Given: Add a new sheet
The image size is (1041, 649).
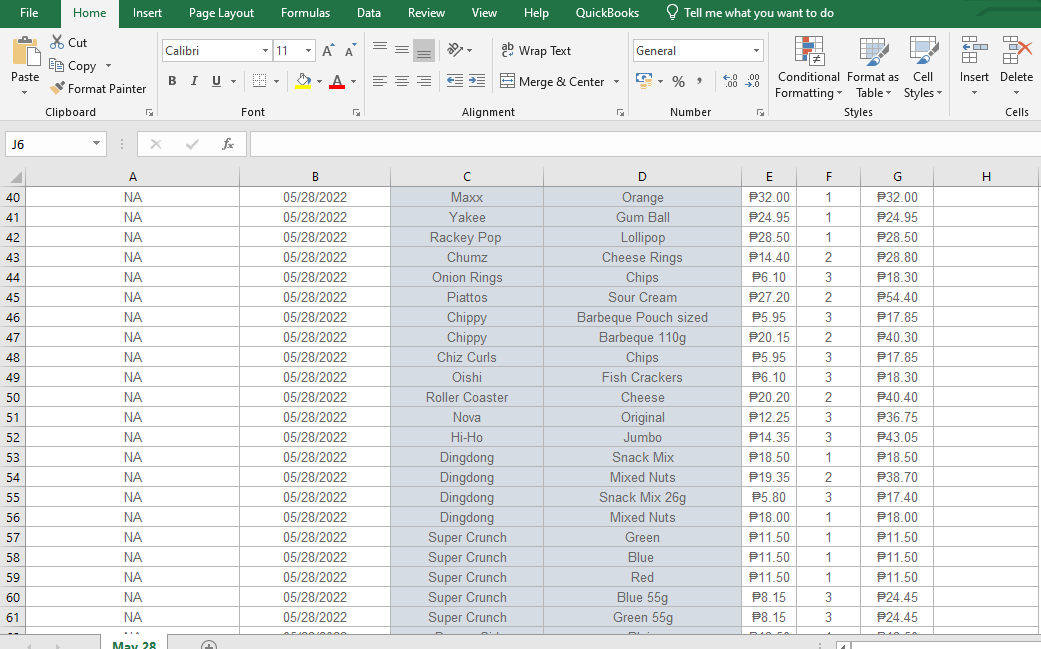Looking at the screenshot, I should click(x=208, y=644).
